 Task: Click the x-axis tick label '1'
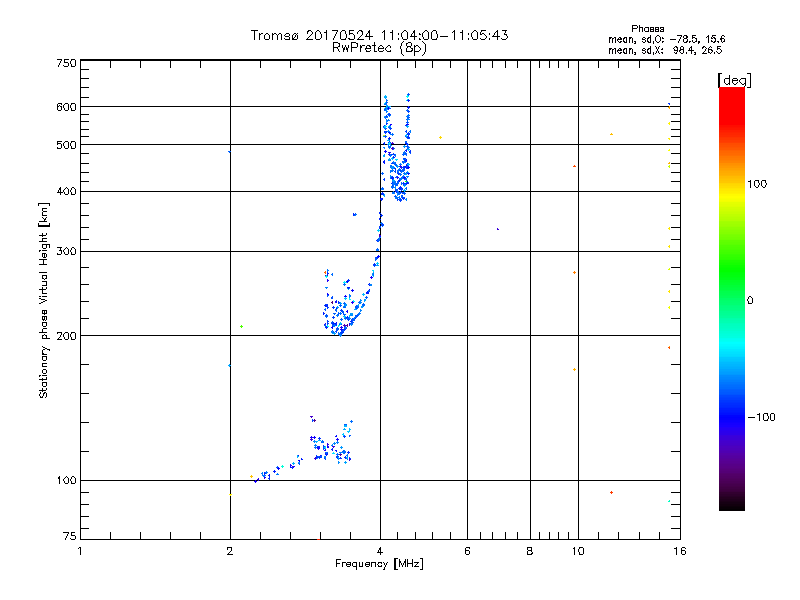(x=80, y=551)
